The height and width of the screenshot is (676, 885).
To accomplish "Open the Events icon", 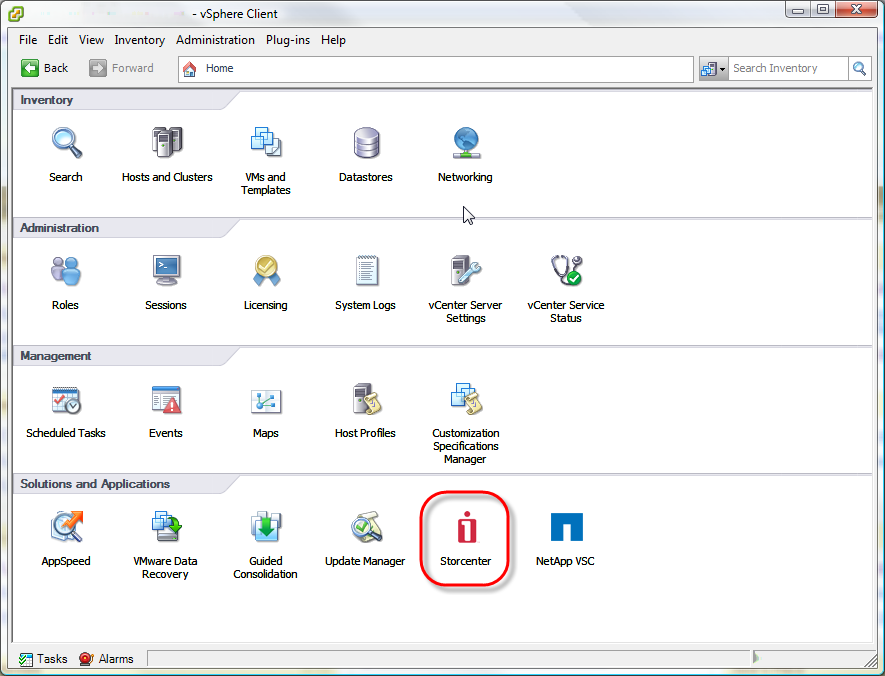I will click(166, 400).
